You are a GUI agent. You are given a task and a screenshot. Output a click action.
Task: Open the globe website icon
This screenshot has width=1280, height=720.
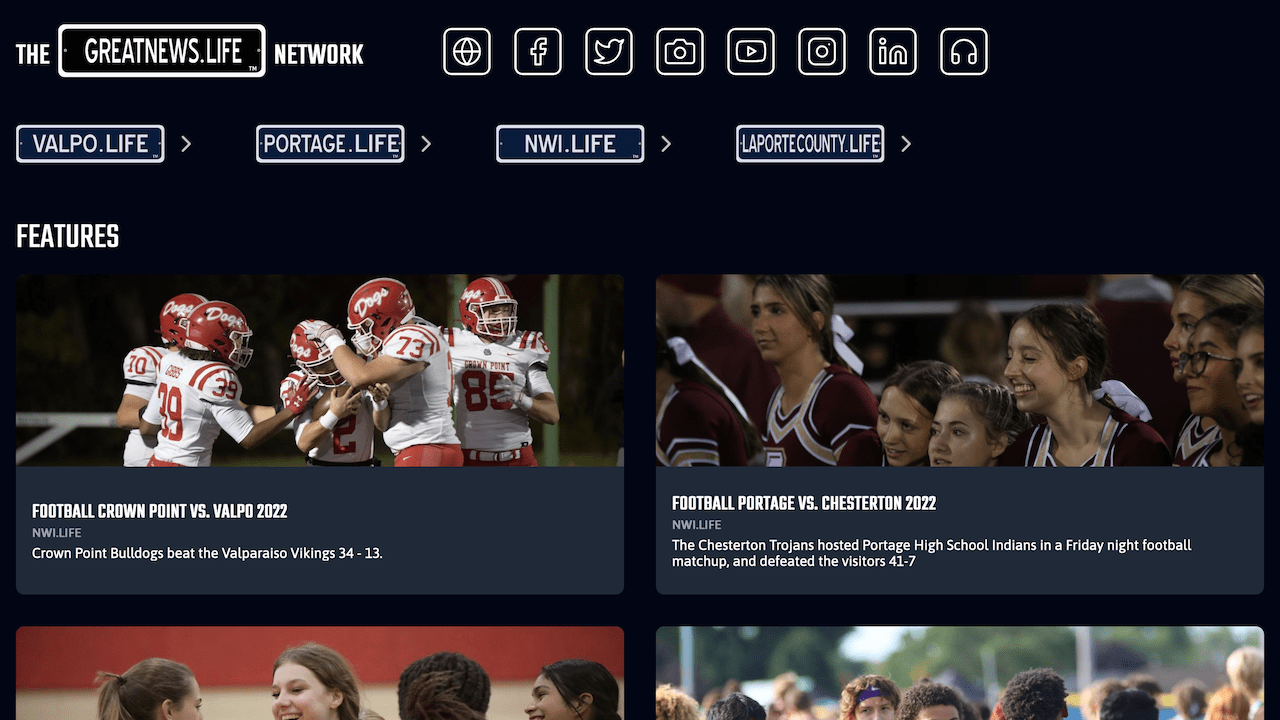[467, 52]
